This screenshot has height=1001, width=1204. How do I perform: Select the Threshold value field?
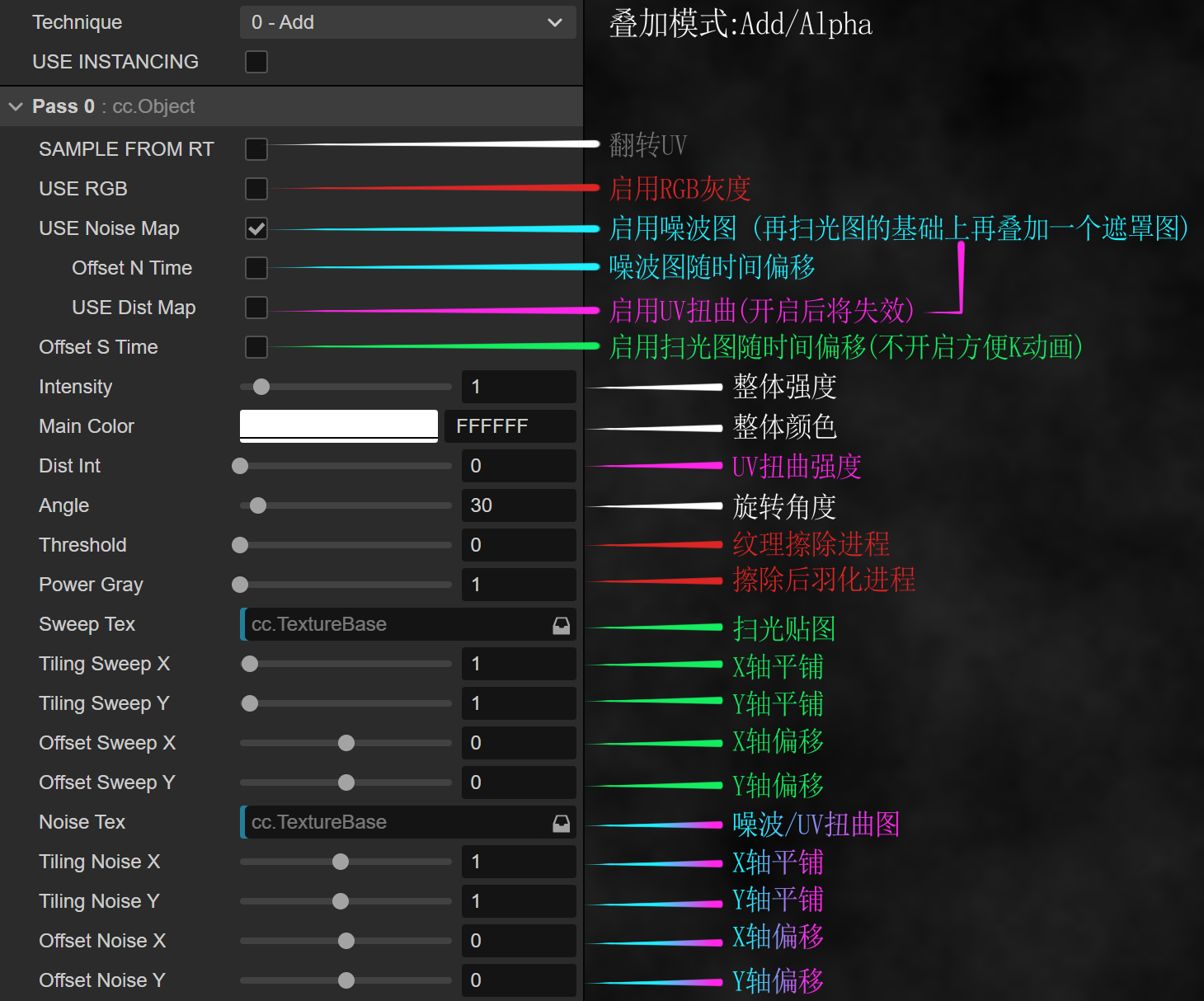pos(518,545)
